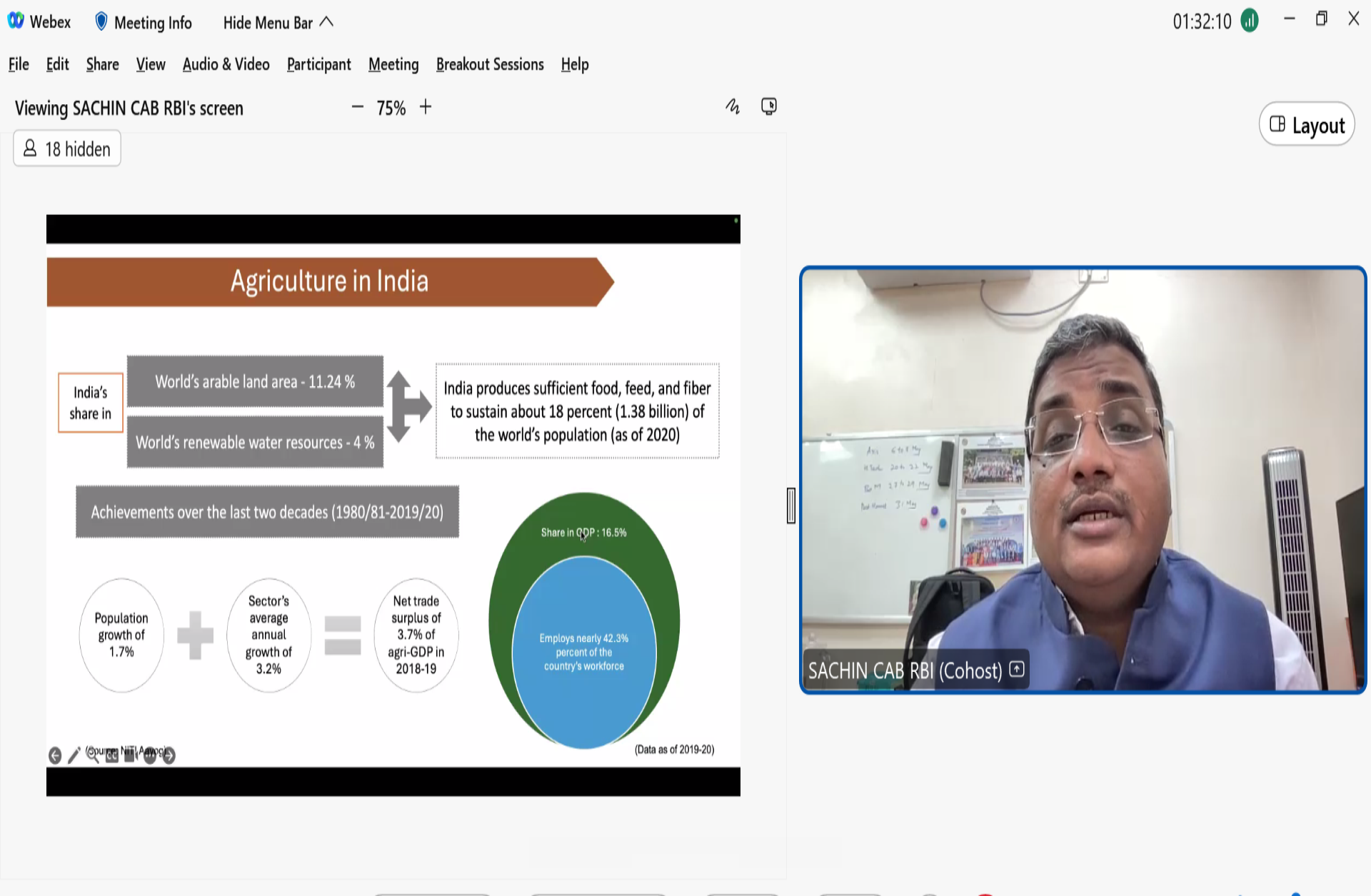Decrease zoom with the minus button
This screenshot has height=896, width=1371.
click(x=358, y=107)
